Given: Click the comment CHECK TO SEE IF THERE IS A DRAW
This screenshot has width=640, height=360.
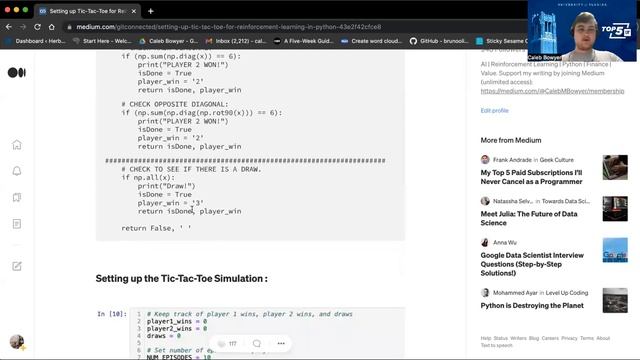Looking at the screenshot, I should pyautogui.click(x=191, y=169).
